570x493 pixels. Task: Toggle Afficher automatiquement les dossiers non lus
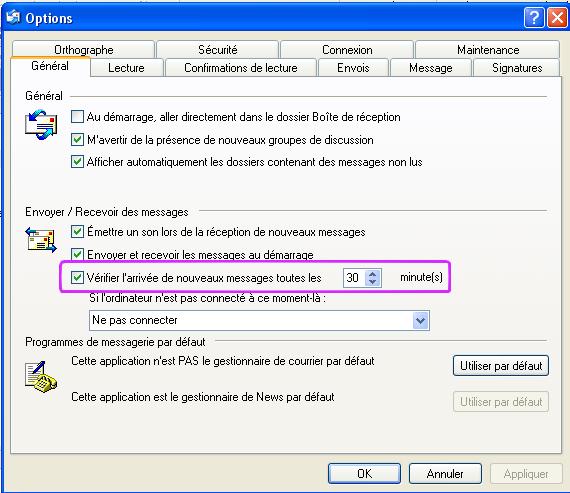(x=77, y=161)
